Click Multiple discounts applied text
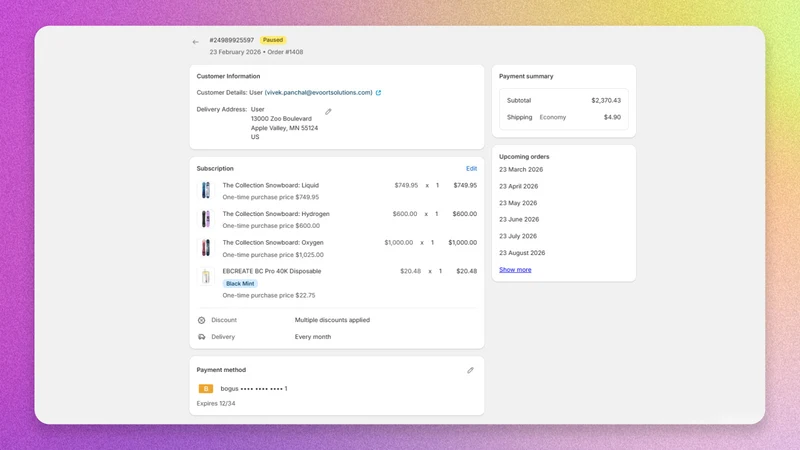 [332, 320]
